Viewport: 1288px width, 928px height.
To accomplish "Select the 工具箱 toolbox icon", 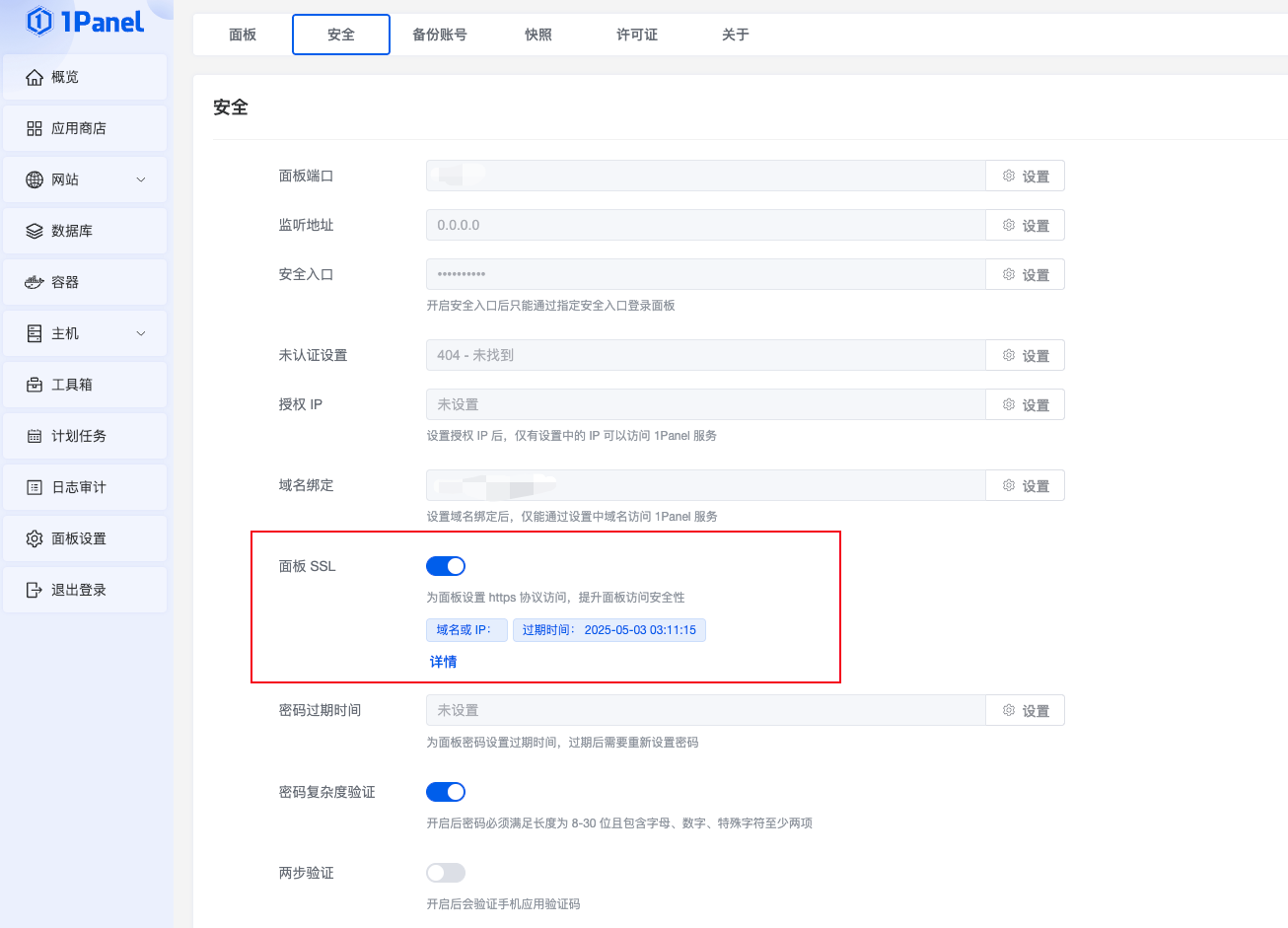I will [x=35, y=385].
